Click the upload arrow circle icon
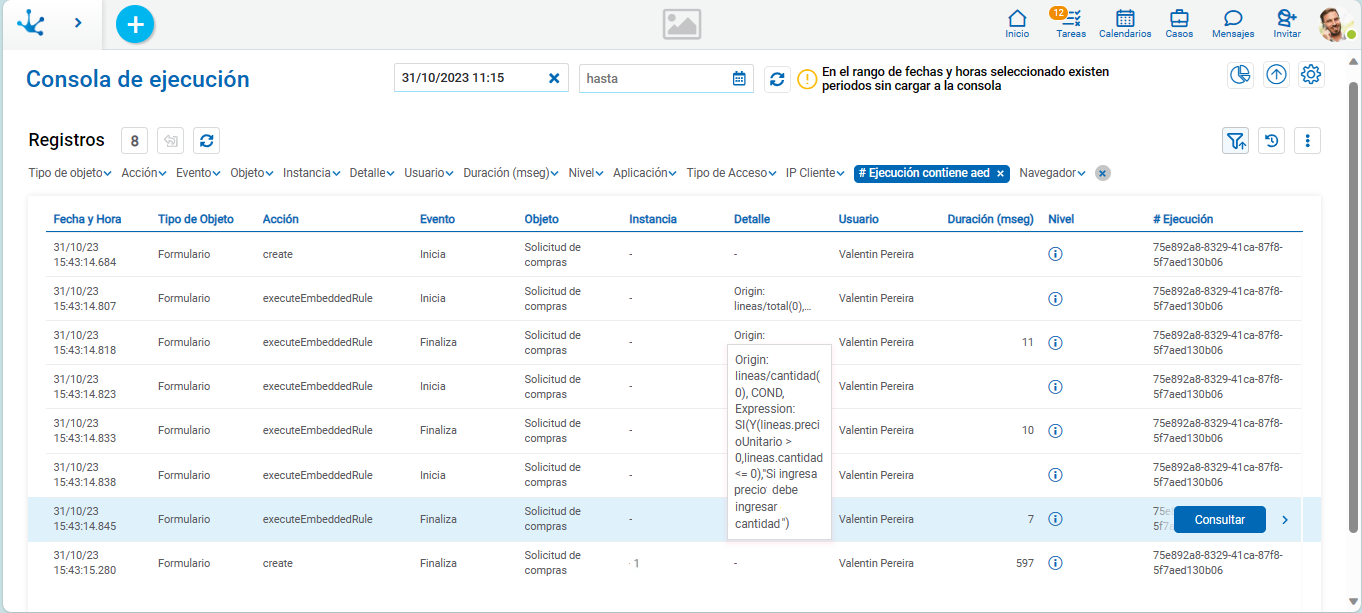Image resolution: width=1362 pixels, height=613 pixels. point(1276,75)
